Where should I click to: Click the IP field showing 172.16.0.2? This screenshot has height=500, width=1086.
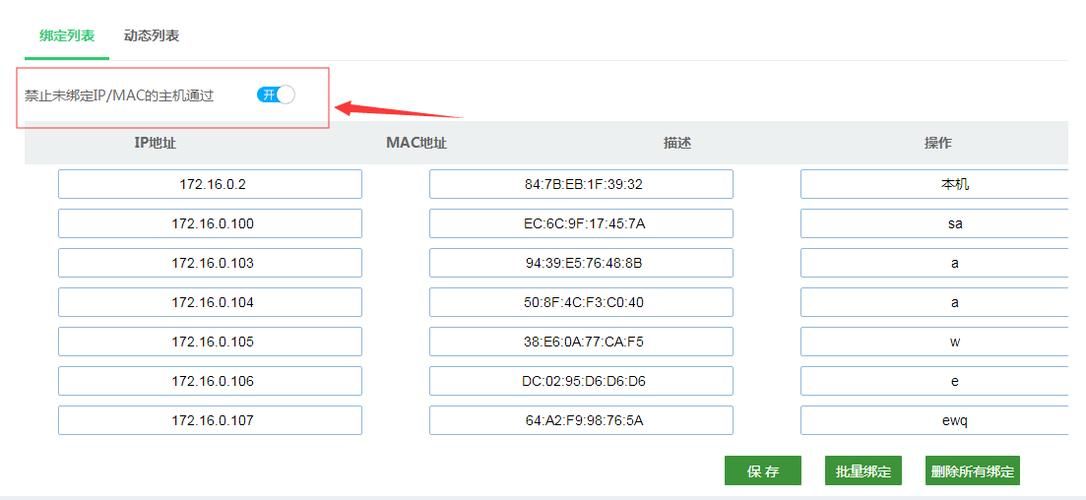[x=210, y=184]
